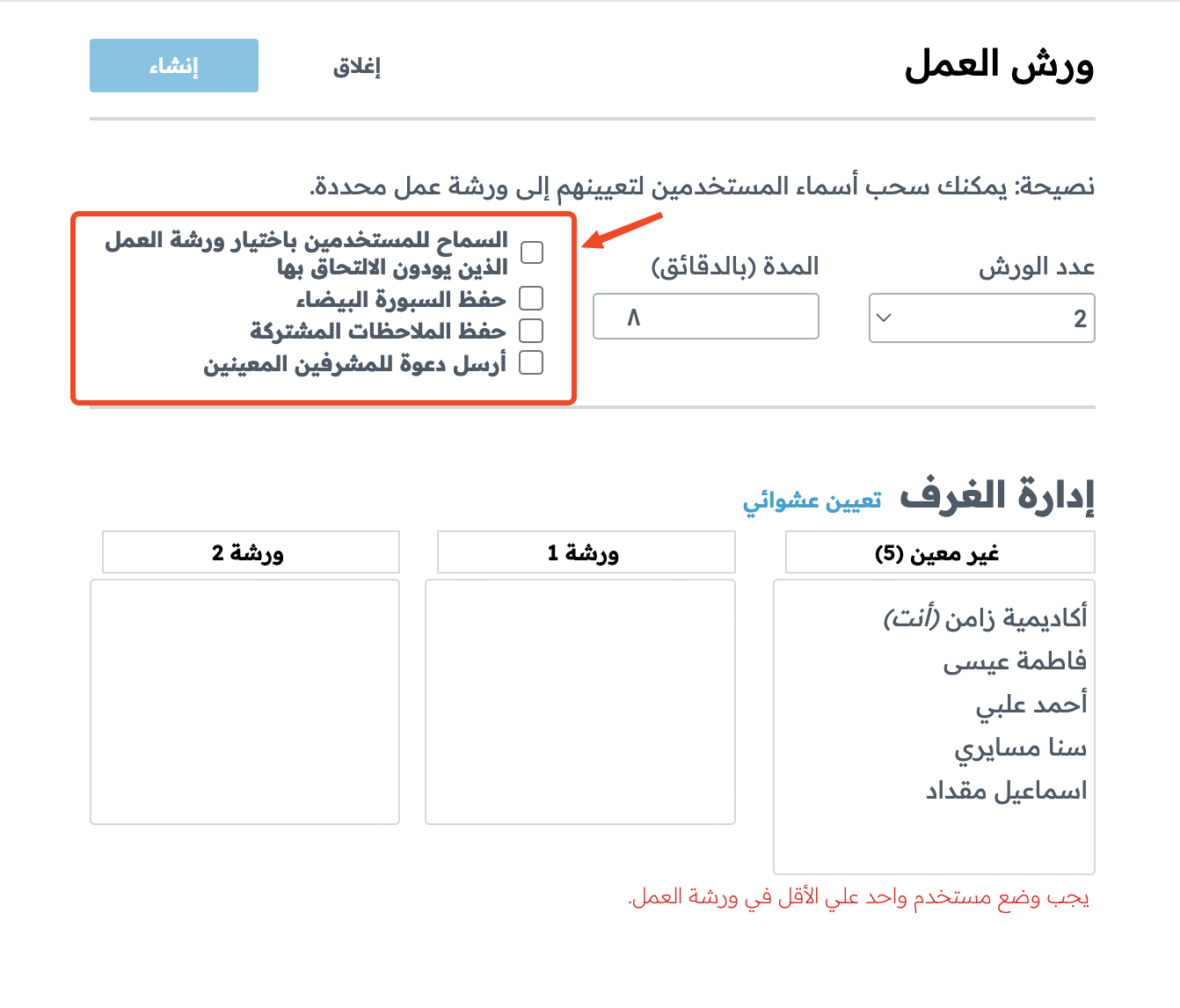Click the ورش العمل title
This screenshot has width=1180, height=1008.
(x=1000, y=66)
